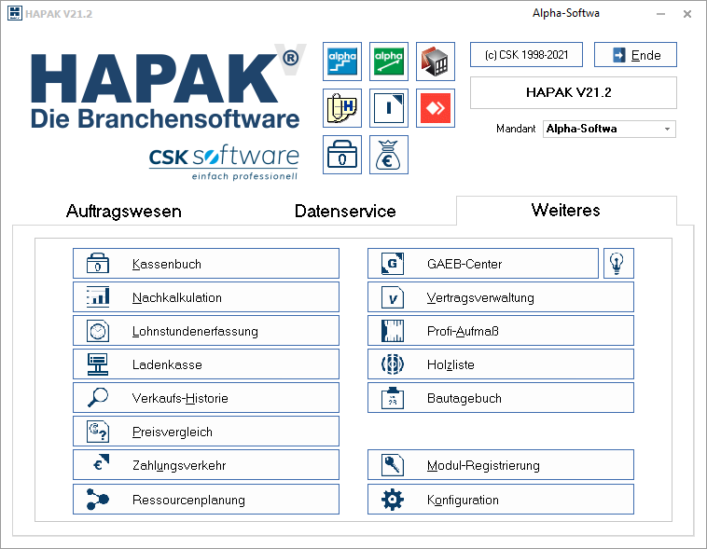Switch to the Datenservice tab
This screenshot has width=707, height=549.
(345, 211)
